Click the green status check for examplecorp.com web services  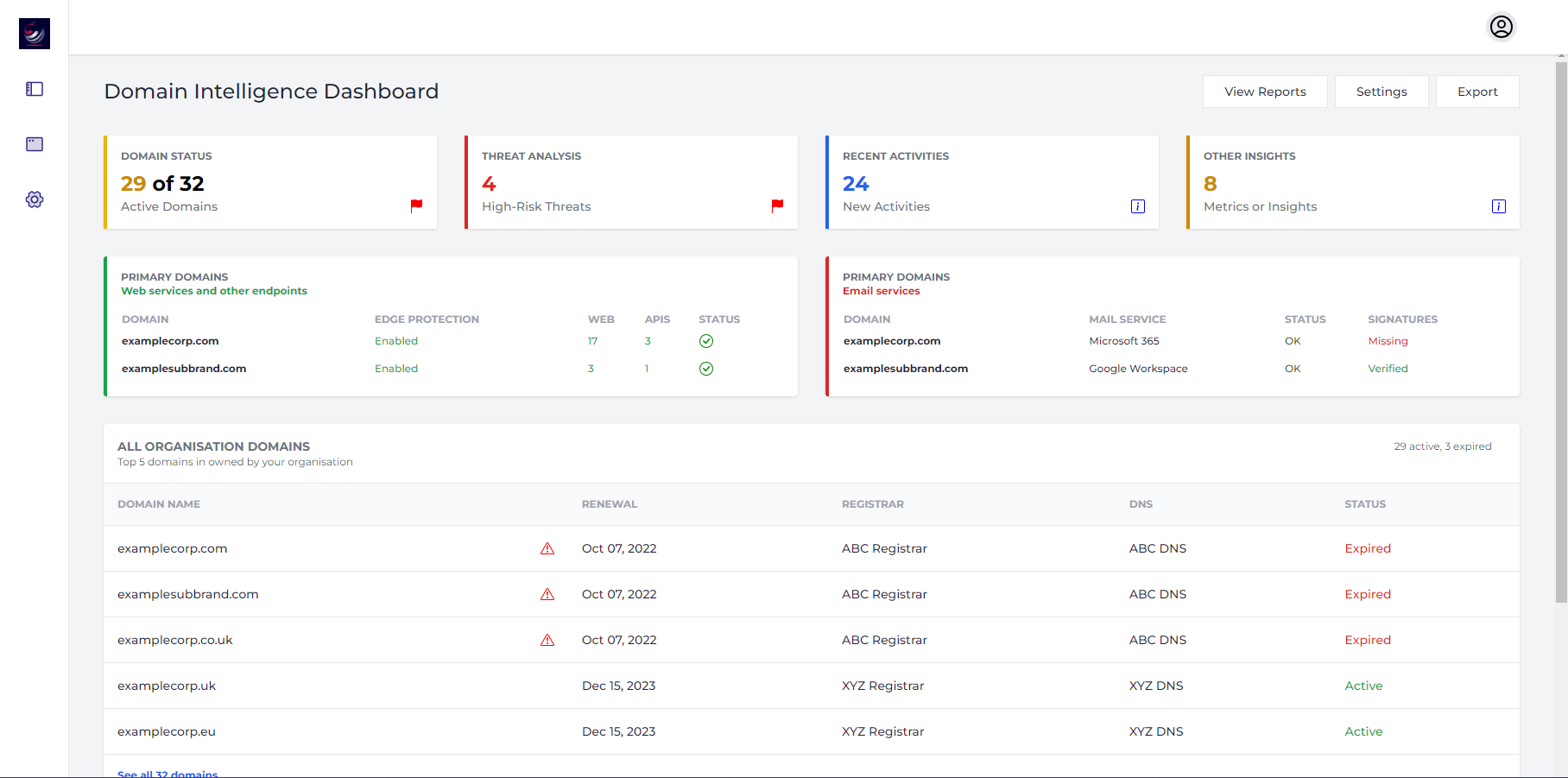706,341
